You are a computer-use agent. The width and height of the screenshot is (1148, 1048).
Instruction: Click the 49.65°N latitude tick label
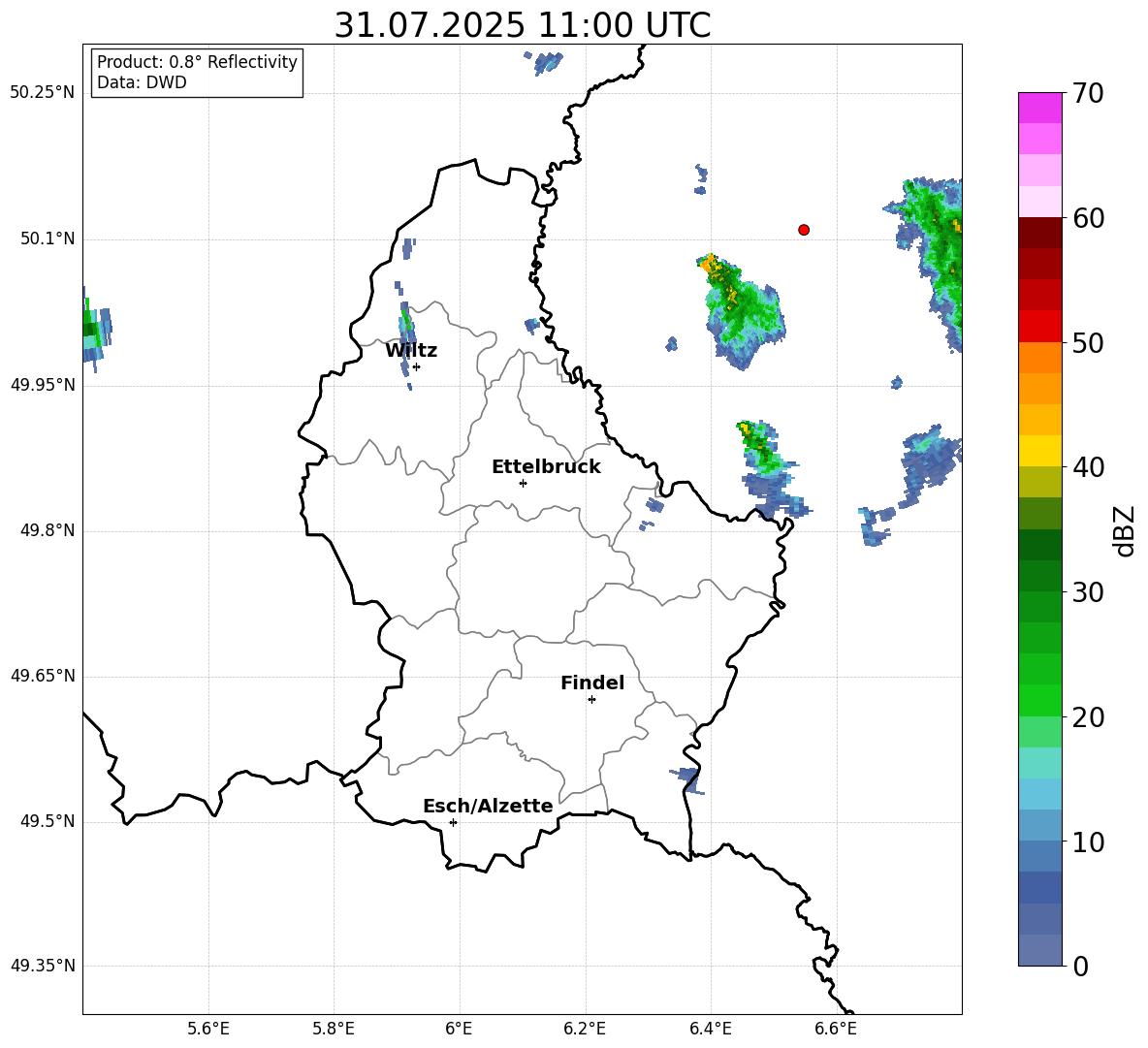click(x=43, y=676)
